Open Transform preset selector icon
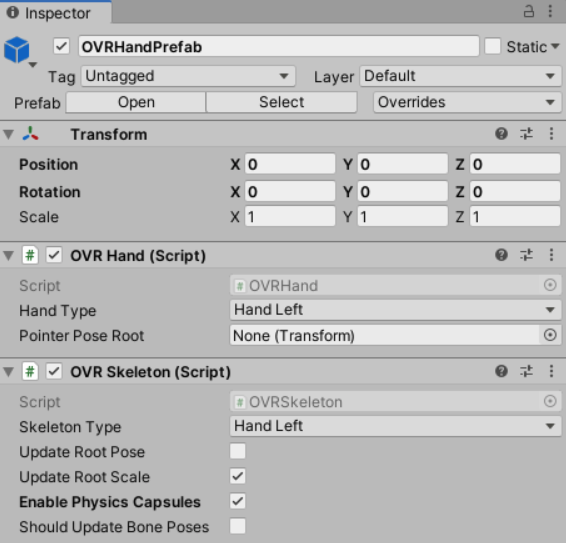This screenshot has width=566, height=543. (526, 134)
